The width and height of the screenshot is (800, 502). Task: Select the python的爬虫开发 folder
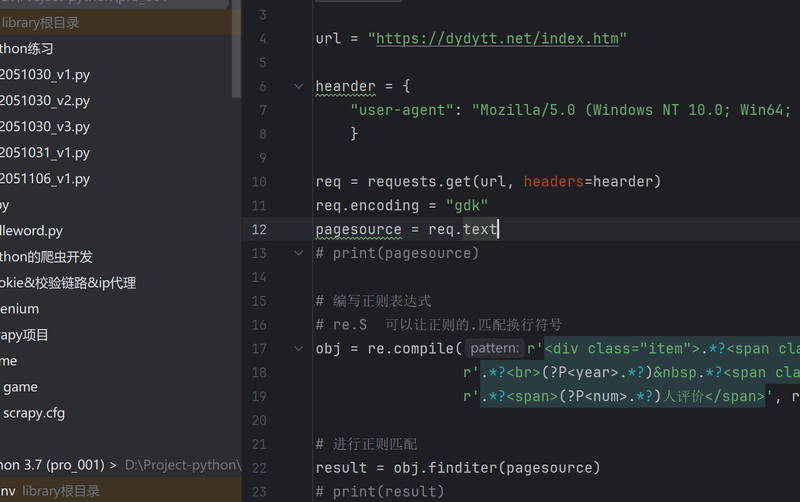click(46, 257)
